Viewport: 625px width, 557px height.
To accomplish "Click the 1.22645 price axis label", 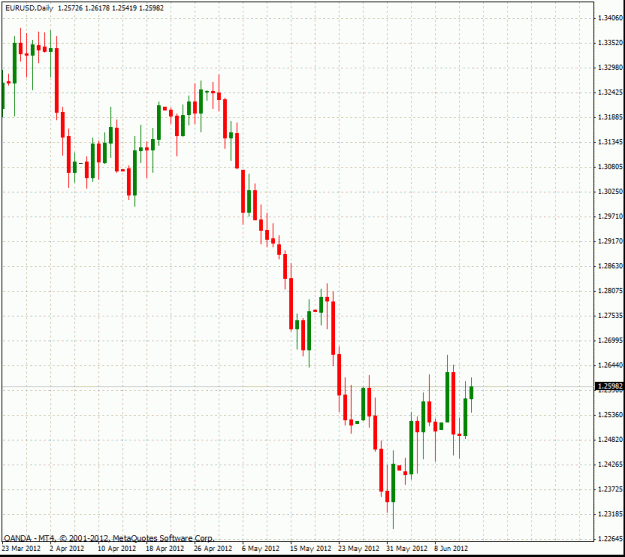I will coord(610,539).
